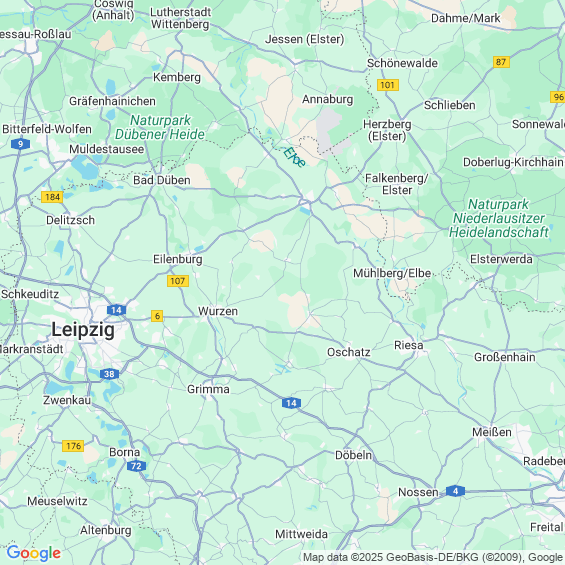Select the Naturpark Niederlausitzer Heidelandschaft label
This screenshot has height=565, width=565.
tap(499, 218)
